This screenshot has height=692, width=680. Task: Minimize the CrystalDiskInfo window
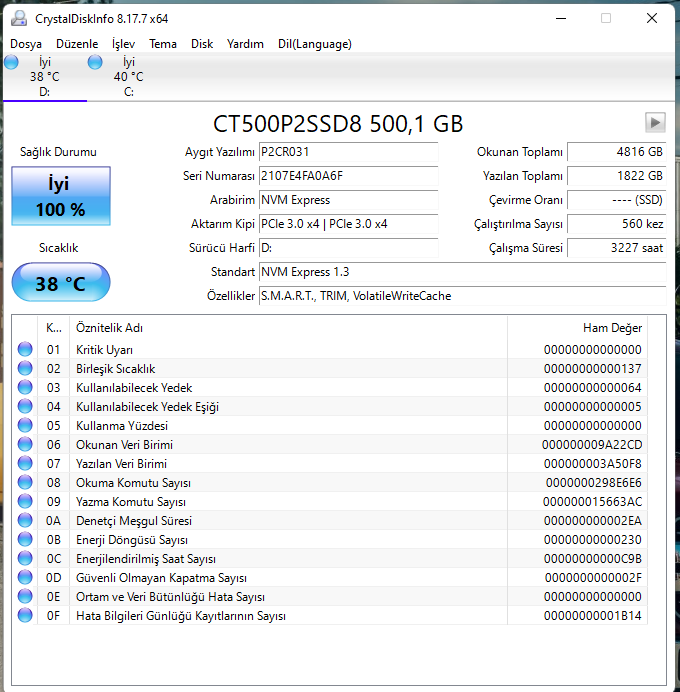(561, 18)
